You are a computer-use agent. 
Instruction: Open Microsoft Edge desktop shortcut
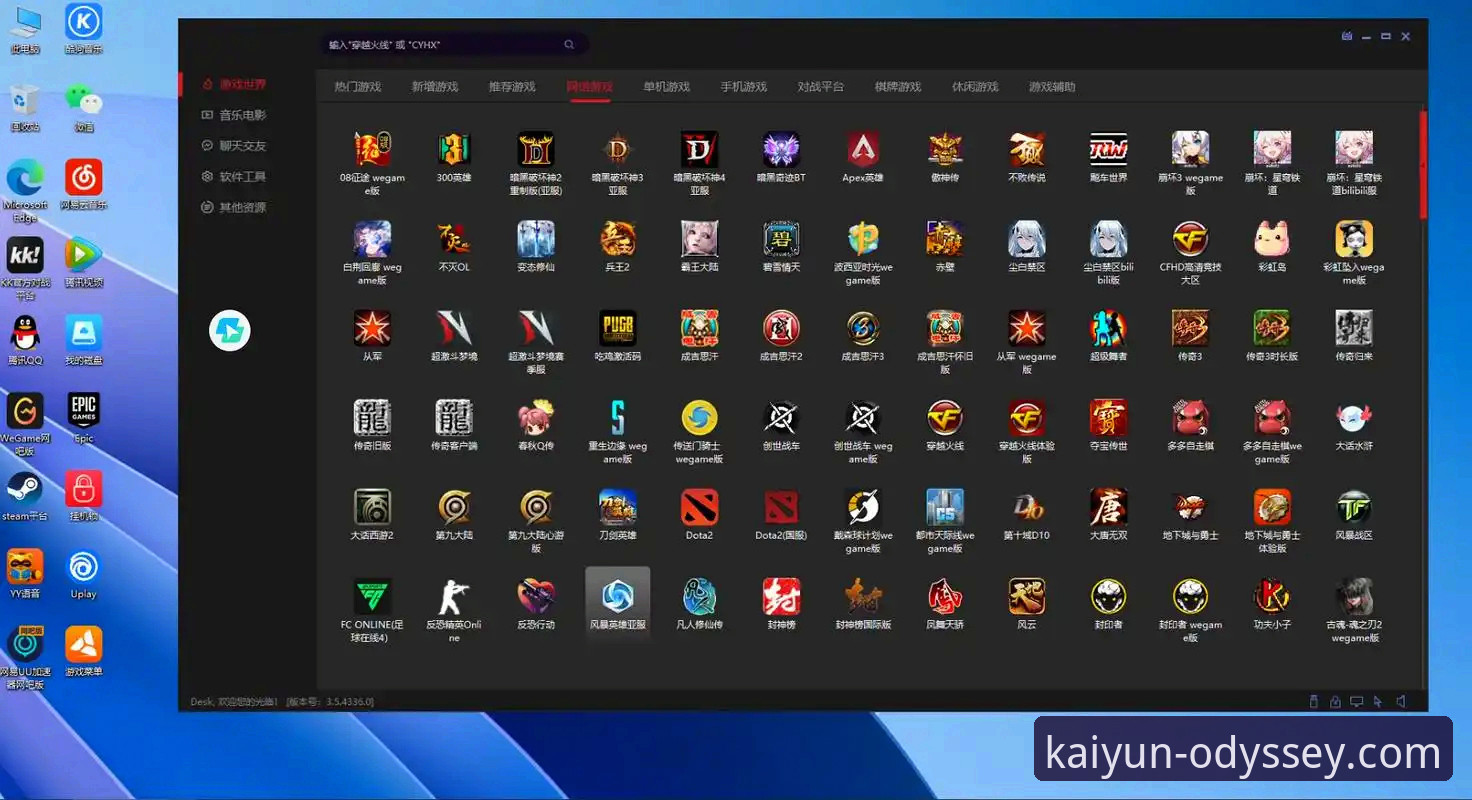[25, 191]
